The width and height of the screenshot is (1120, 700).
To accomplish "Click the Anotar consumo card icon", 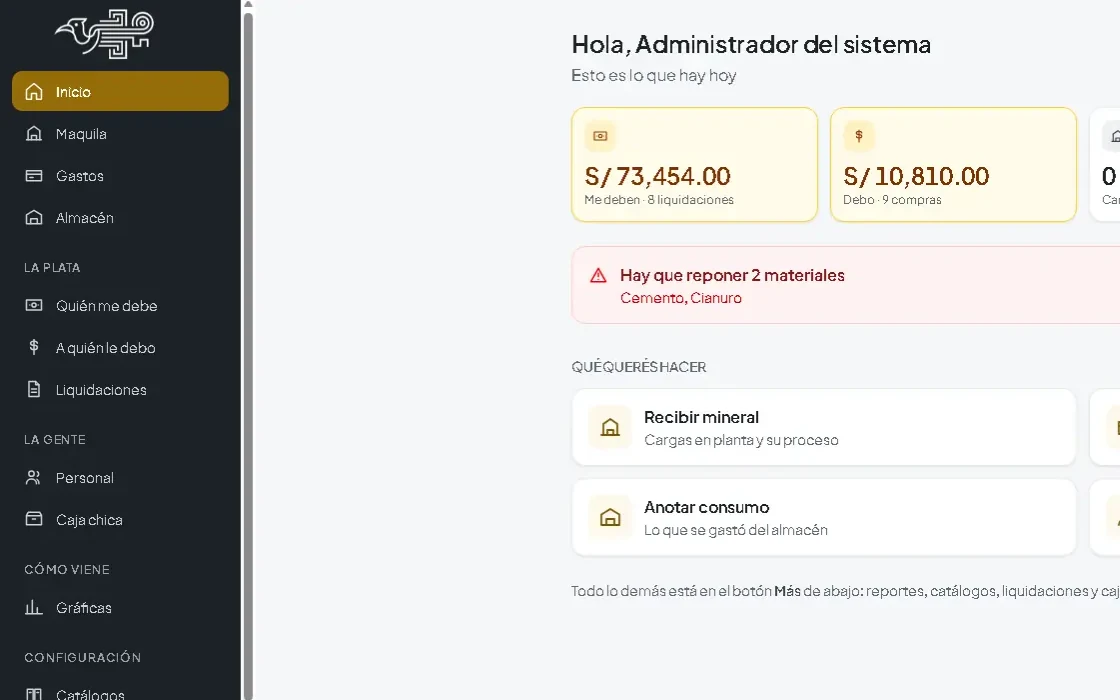I will coord(610,517).
